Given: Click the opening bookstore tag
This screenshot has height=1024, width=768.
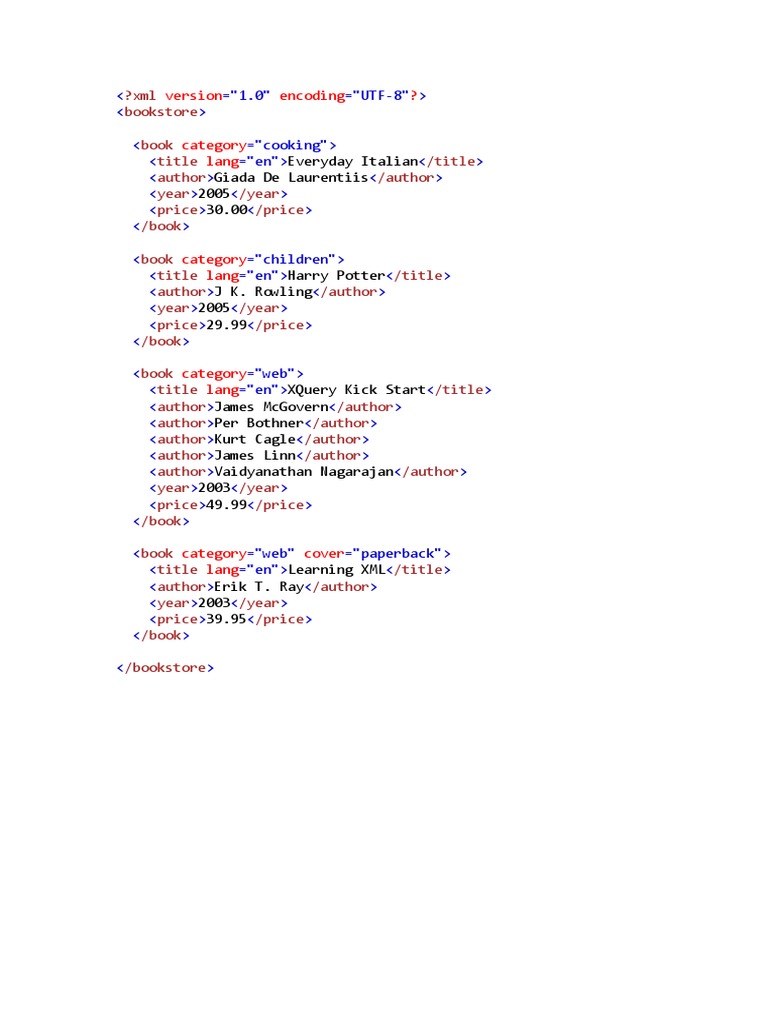Looking at the screenshot, I should 161,112.
